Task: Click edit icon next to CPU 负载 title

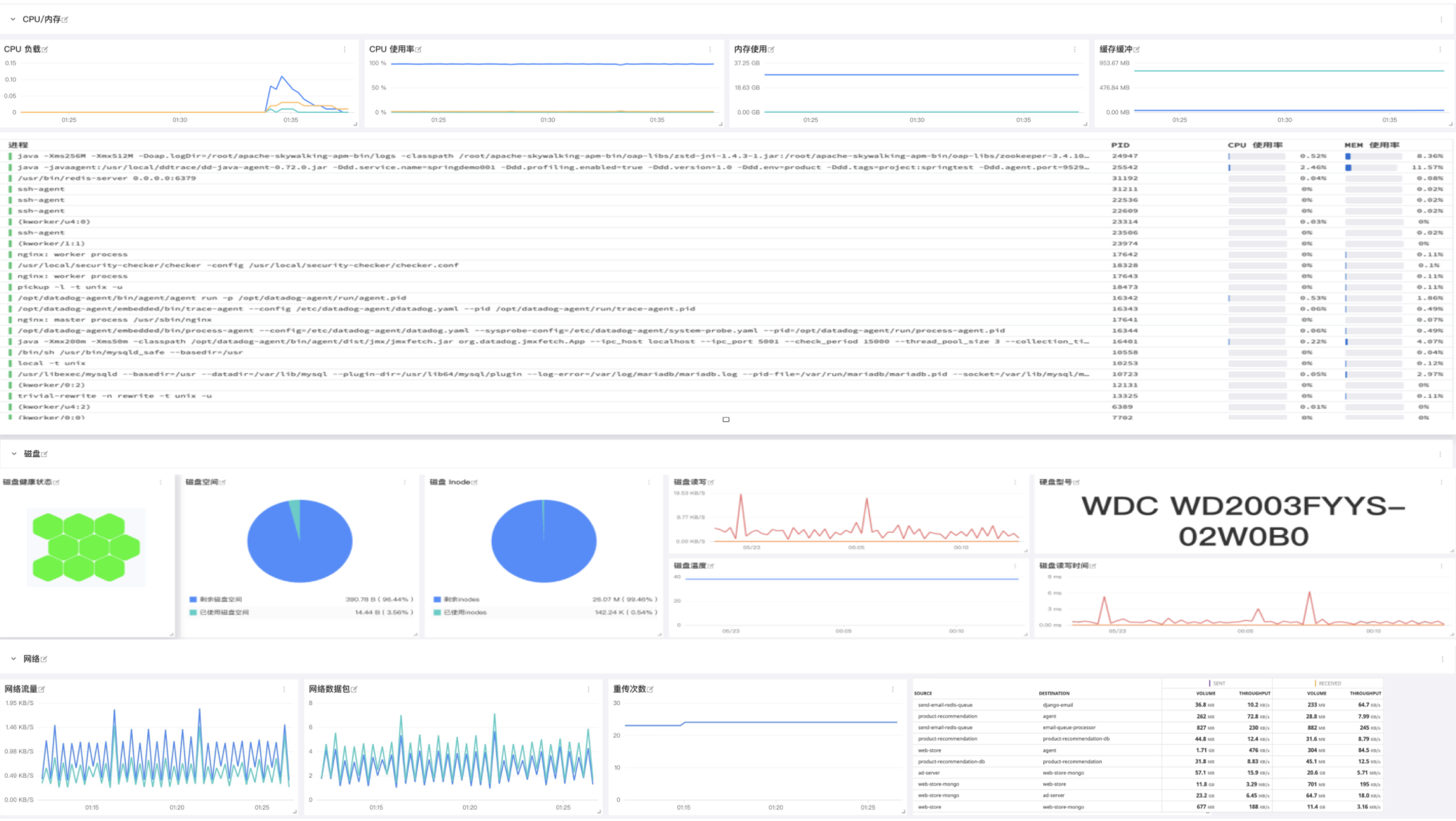Action: (45, 49)
